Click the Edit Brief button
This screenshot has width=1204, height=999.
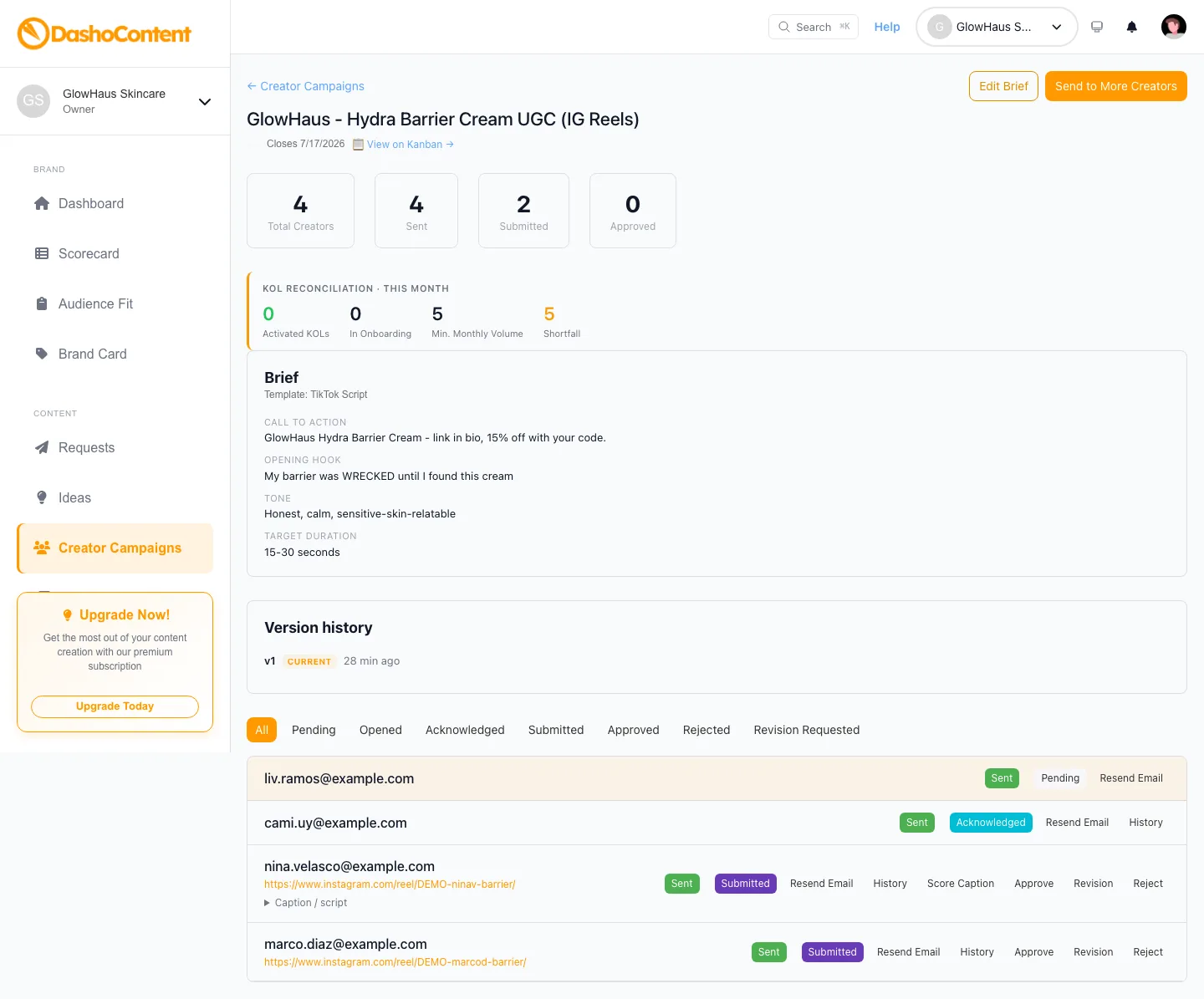tap(1003, 86)
